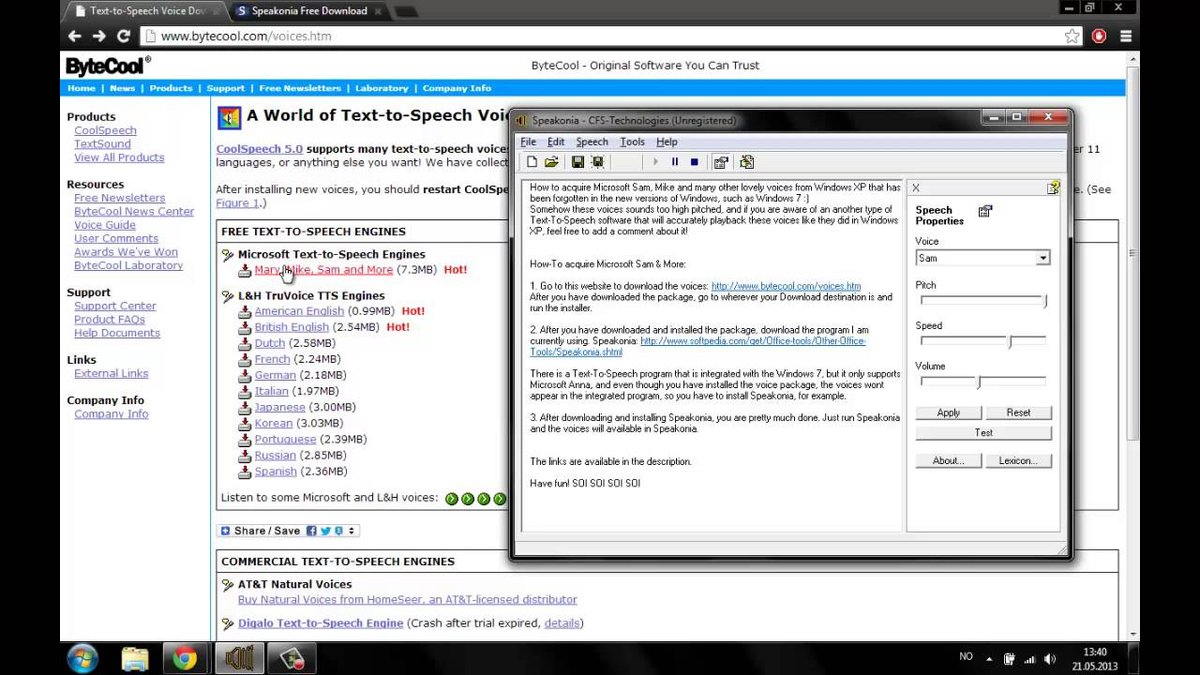Click the Apply button in Speech Properties
Screen dimensions: 1200x675
pyautogui.click(x=948, y=412)
